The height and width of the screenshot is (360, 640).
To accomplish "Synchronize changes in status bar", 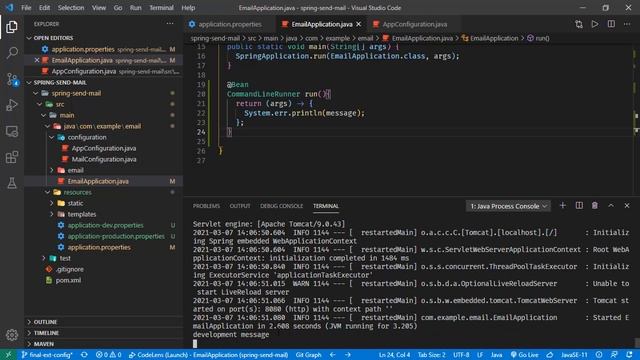I will pos(84,355).
